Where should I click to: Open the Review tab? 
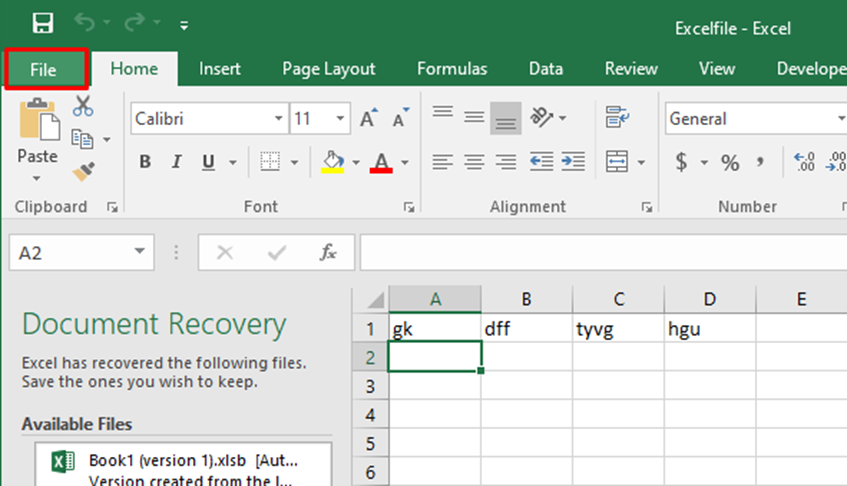pyautogui.click(x=631, y=69)
